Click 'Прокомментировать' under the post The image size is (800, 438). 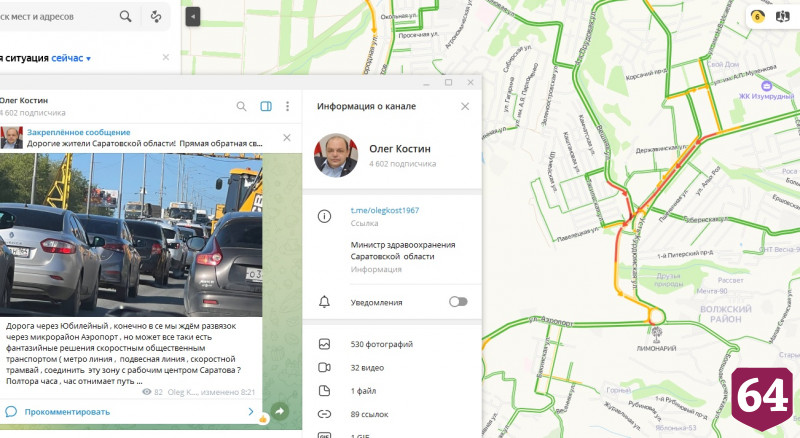(x=67, y=412)
